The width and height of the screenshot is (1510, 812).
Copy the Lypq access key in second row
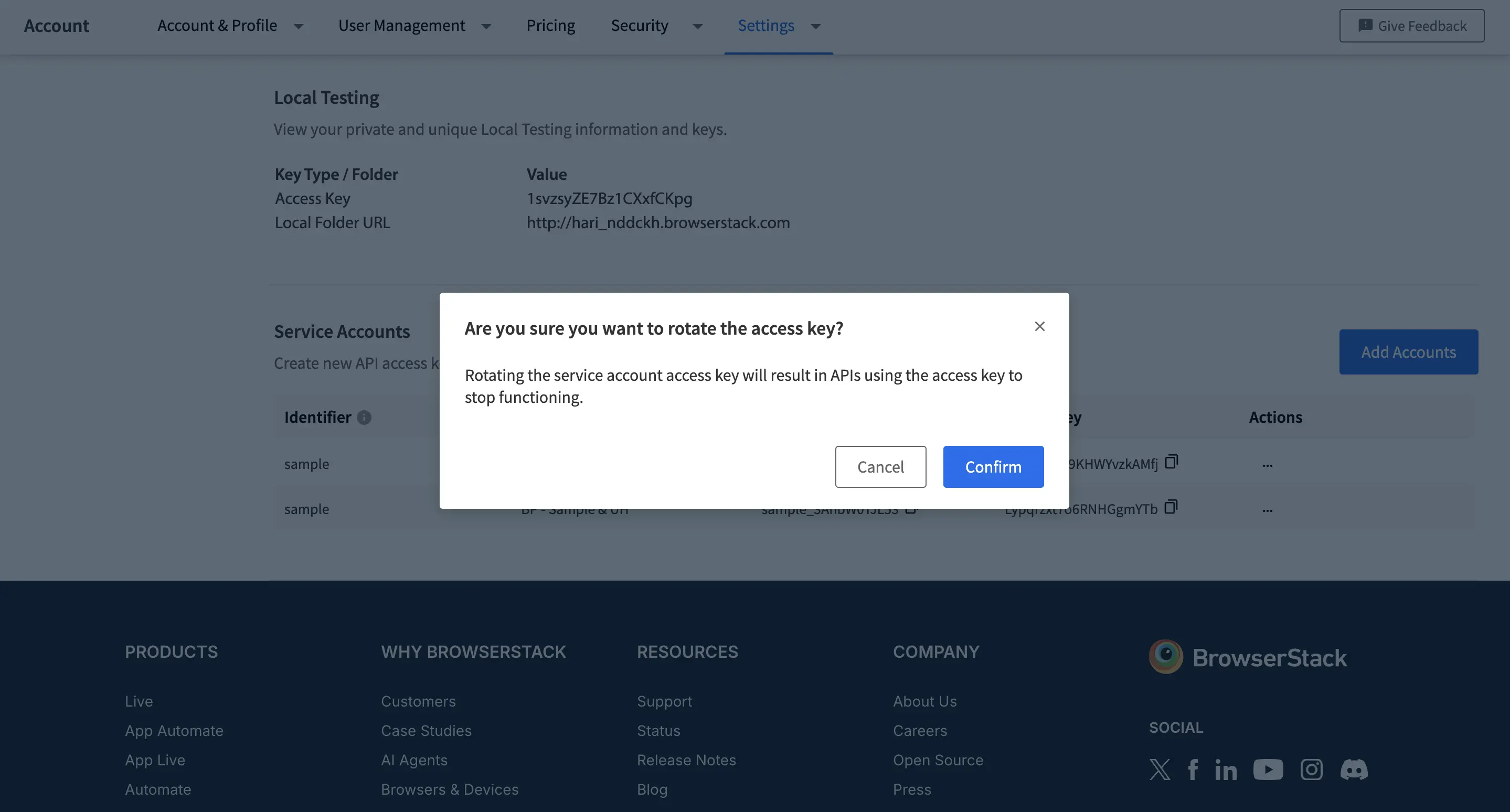coord(1171,506)
